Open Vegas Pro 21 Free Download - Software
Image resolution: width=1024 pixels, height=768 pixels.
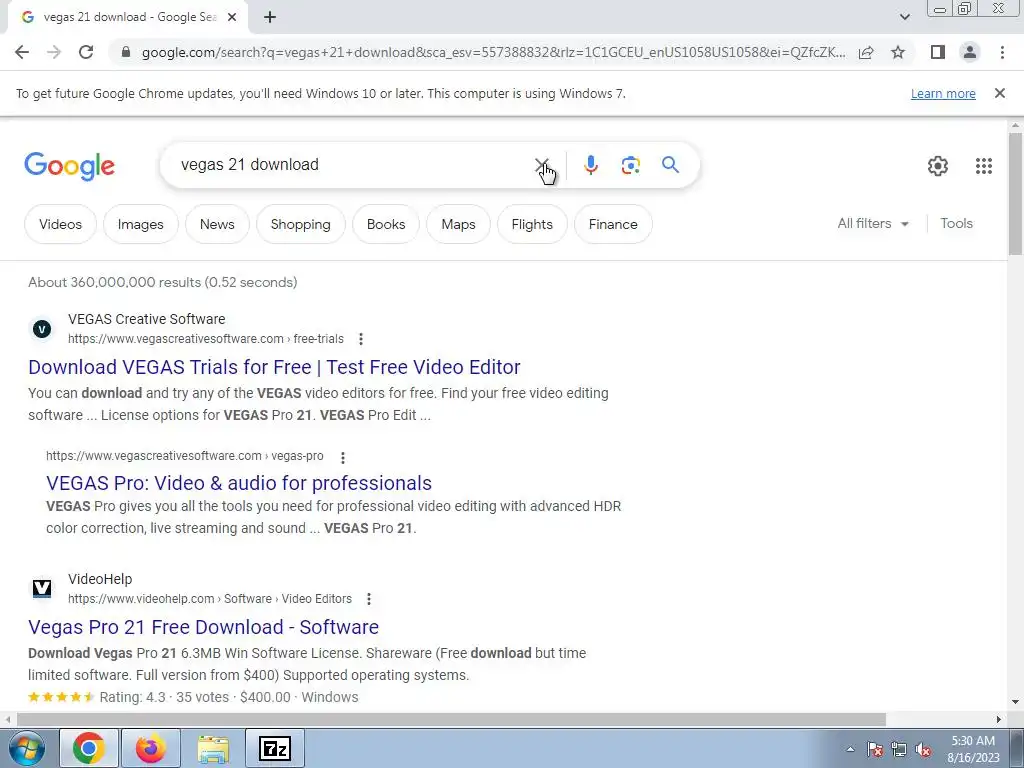[x=203, y=627]
